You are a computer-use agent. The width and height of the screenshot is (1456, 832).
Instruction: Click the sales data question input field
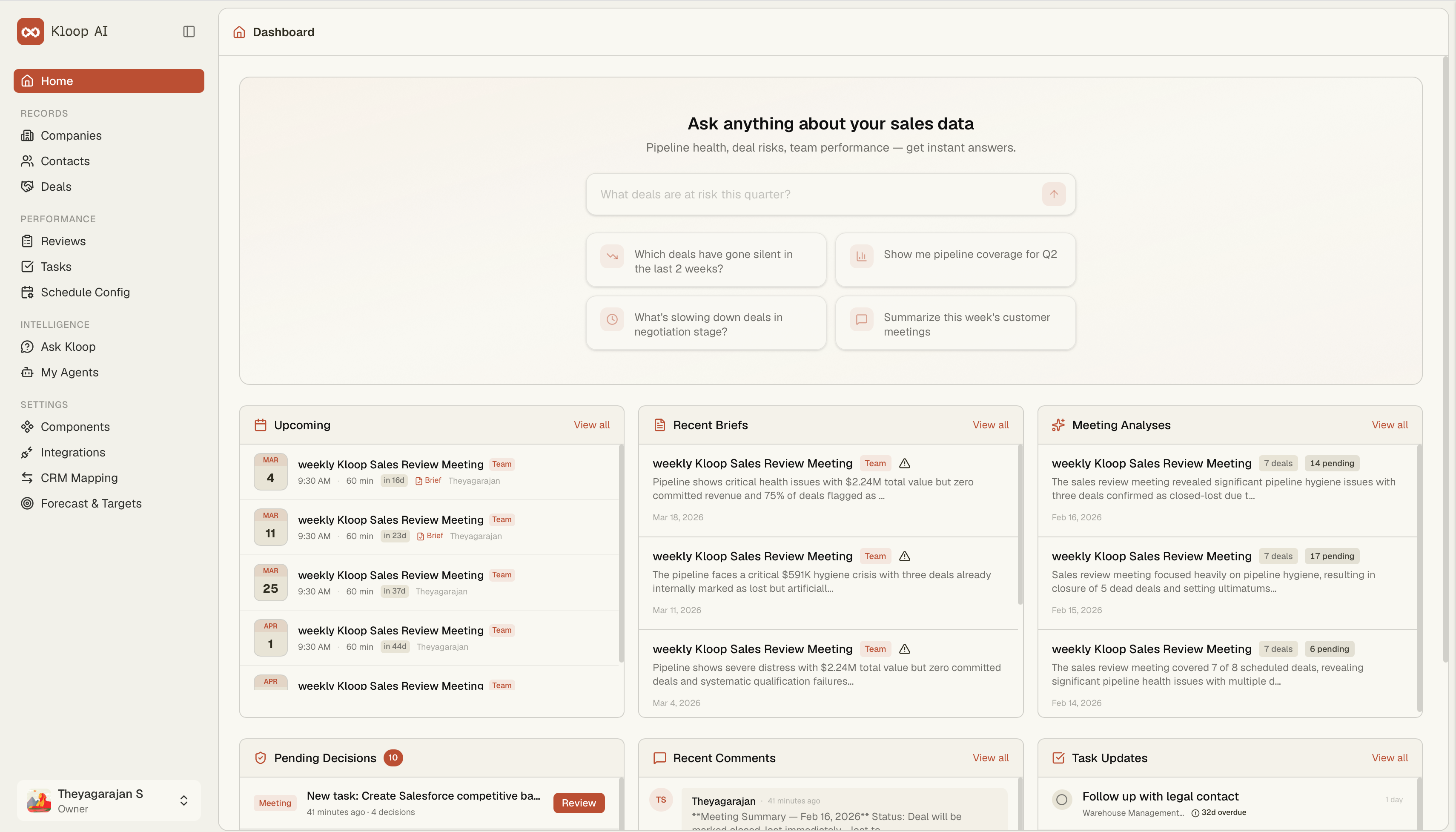point(800,194)
